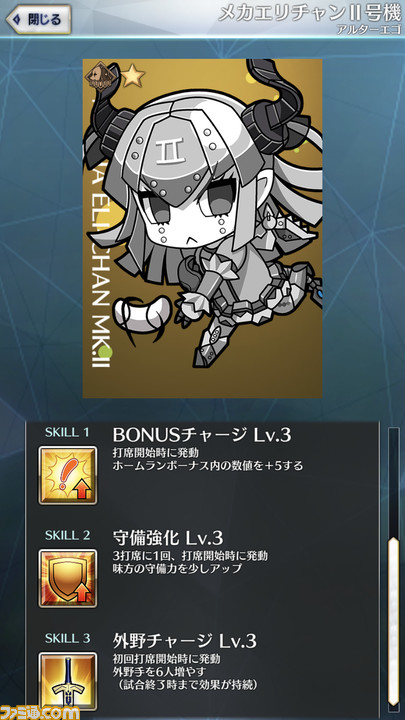
Task: Tap the 外野チャージ sword skill icon
Action: pyautogui.click(x=68, y=681)
